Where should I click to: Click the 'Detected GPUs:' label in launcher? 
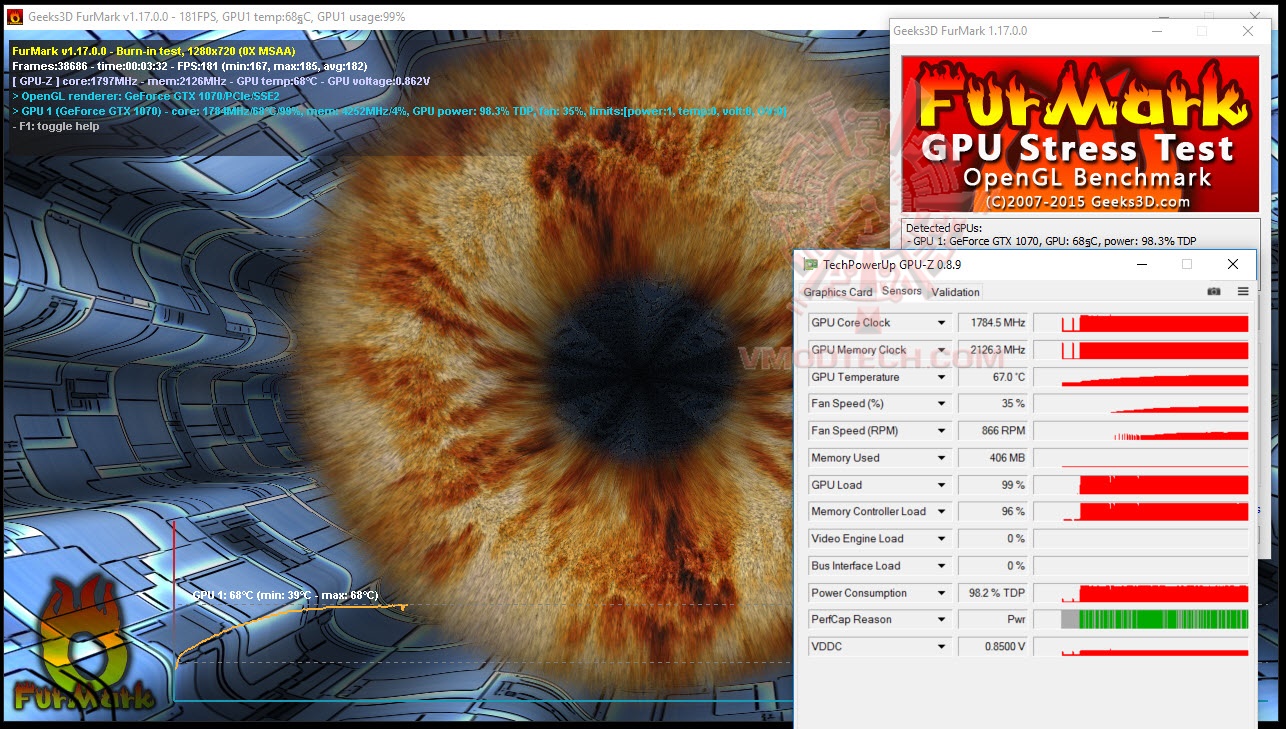click(944, 228)
